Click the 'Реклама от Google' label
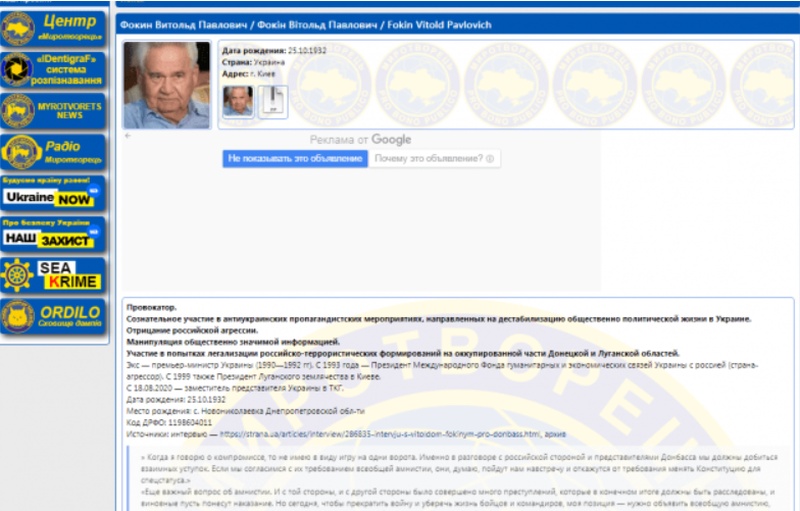 (360, 140)
